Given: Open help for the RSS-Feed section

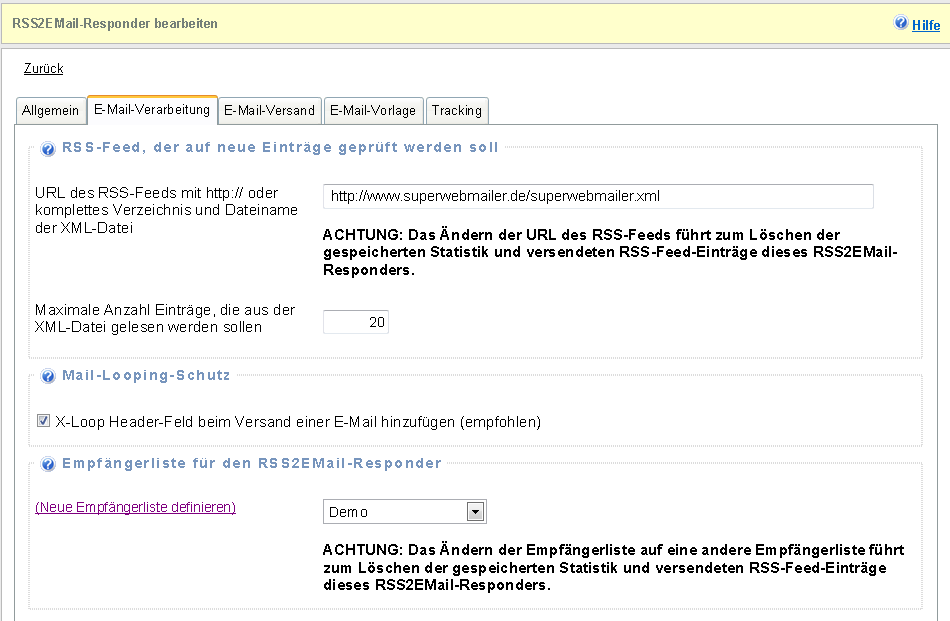Looking at the screenshot, I should pyautogui.click(x=48, y=149).
